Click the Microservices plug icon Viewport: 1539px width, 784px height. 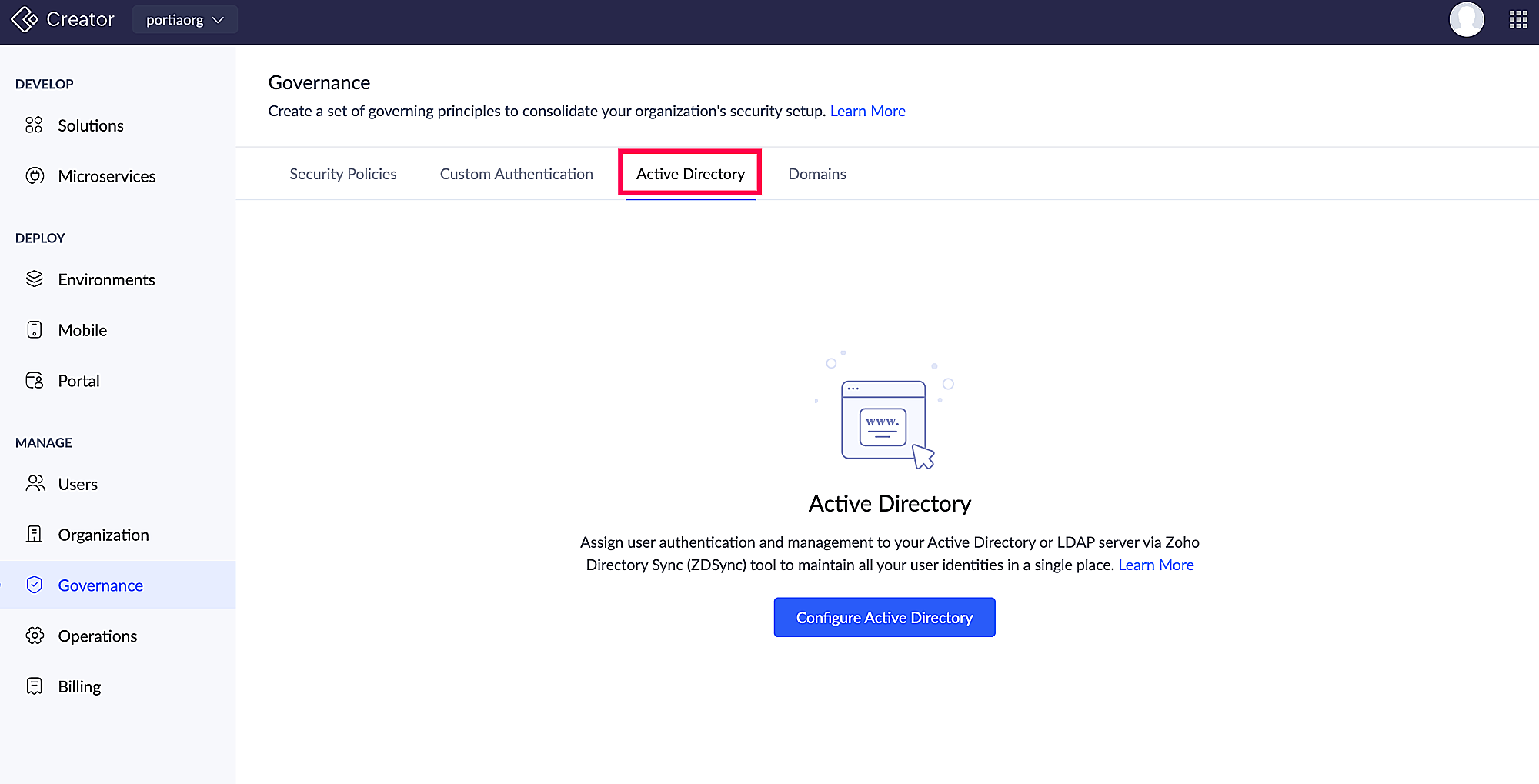click(x=35, y=176)
